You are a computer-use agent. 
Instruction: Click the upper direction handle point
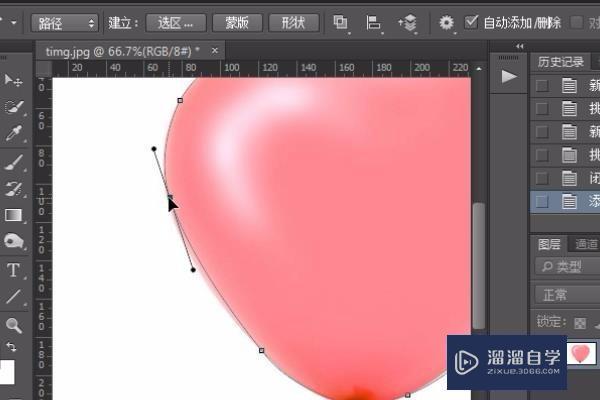tap(154, 149)
